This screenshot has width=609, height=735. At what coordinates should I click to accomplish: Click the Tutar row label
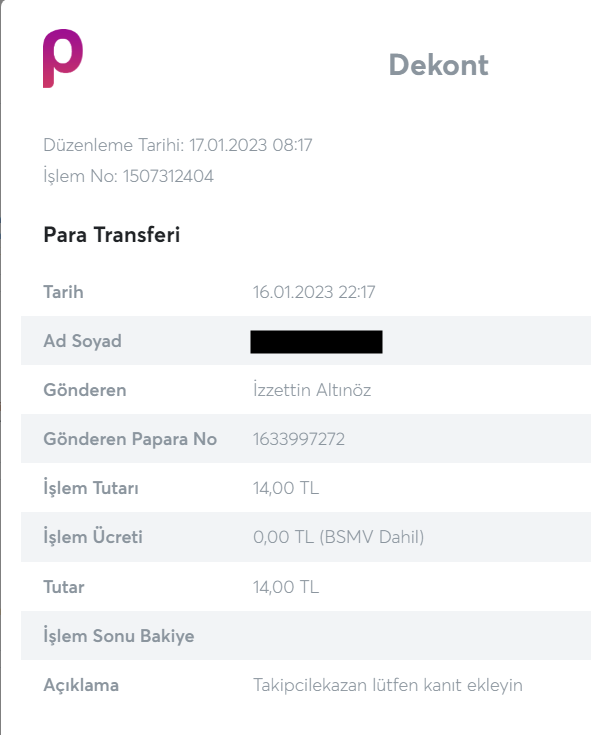click(64, 586)
